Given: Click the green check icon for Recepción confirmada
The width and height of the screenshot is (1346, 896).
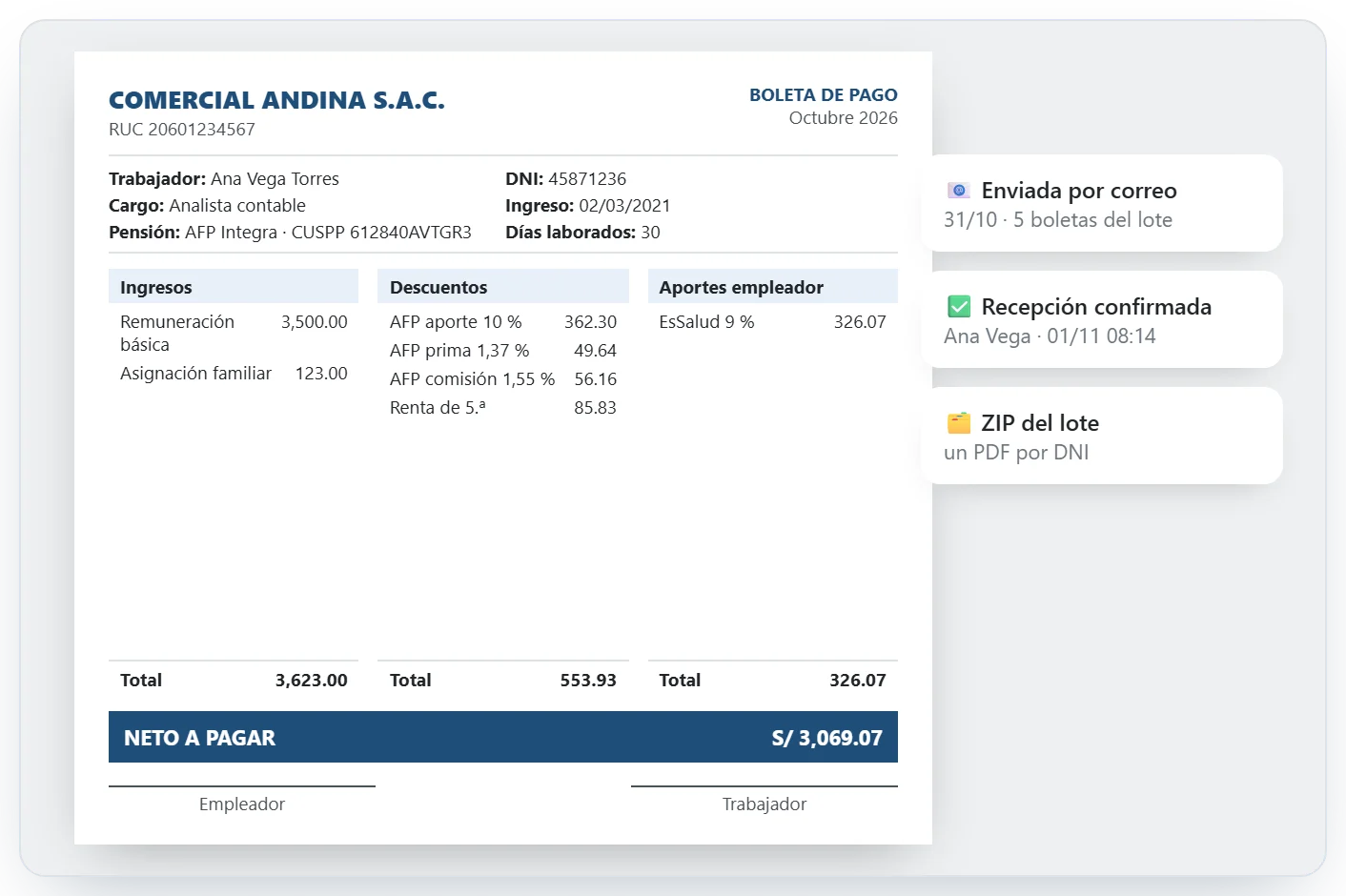Looking at the screenshot, I should [x=958, y=307].
